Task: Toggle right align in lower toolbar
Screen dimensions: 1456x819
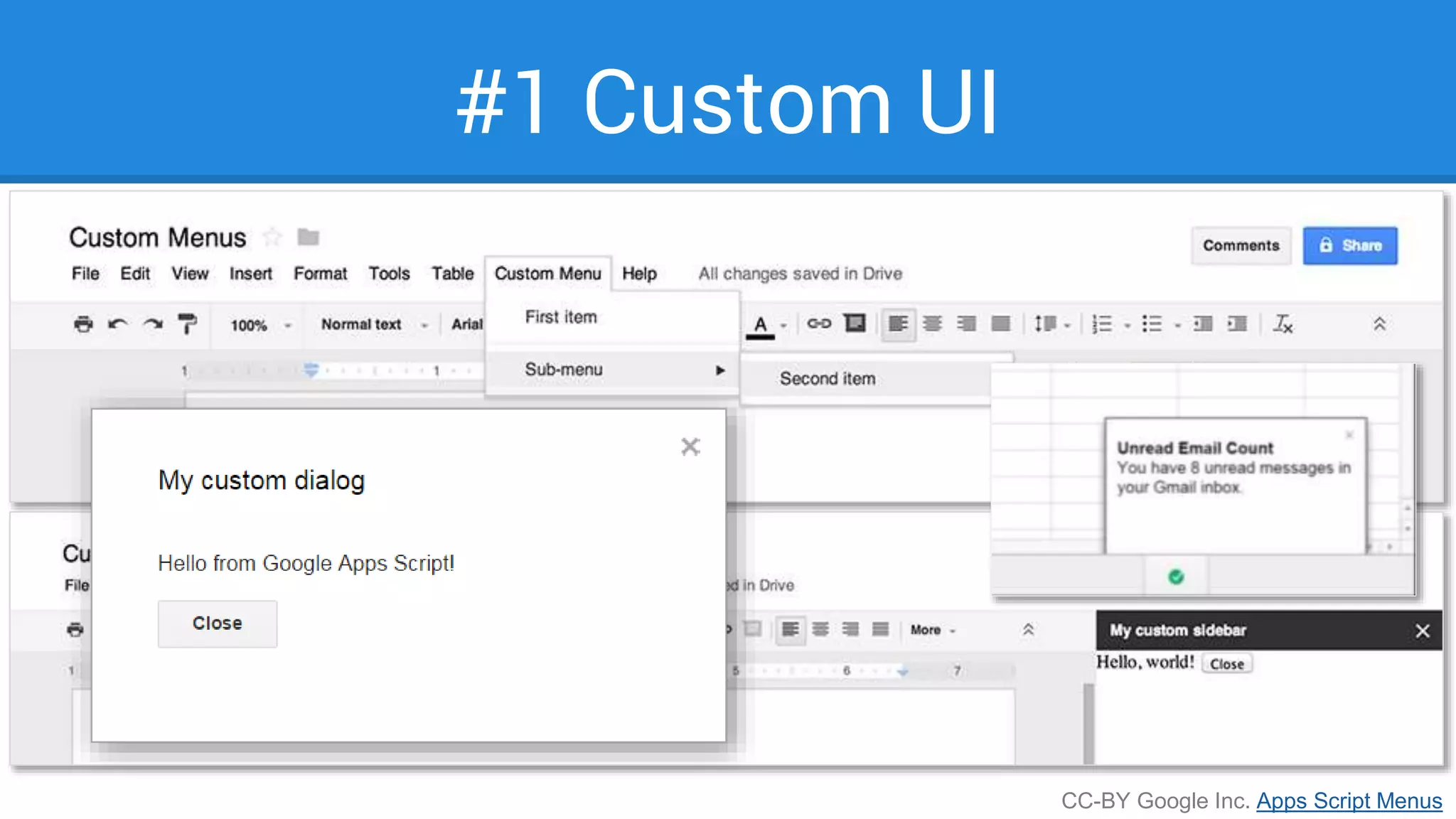Action: 850,629
